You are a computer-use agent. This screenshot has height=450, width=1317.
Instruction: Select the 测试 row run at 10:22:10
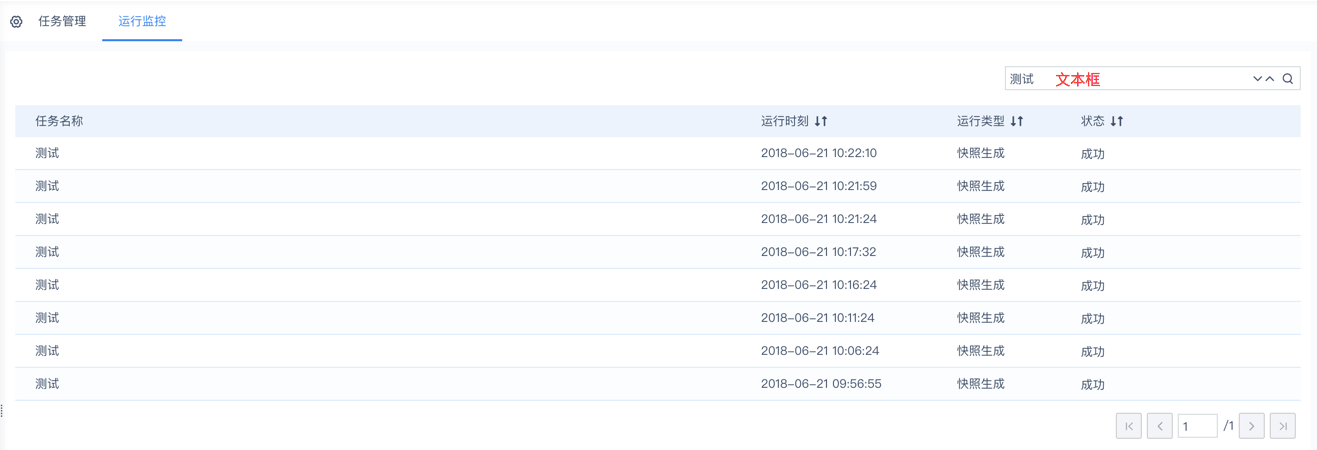tap(47, 153)
